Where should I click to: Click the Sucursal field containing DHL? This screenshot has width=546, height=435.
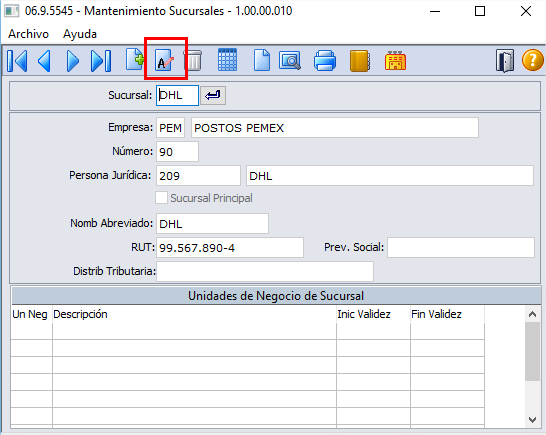tap(178, 95)
